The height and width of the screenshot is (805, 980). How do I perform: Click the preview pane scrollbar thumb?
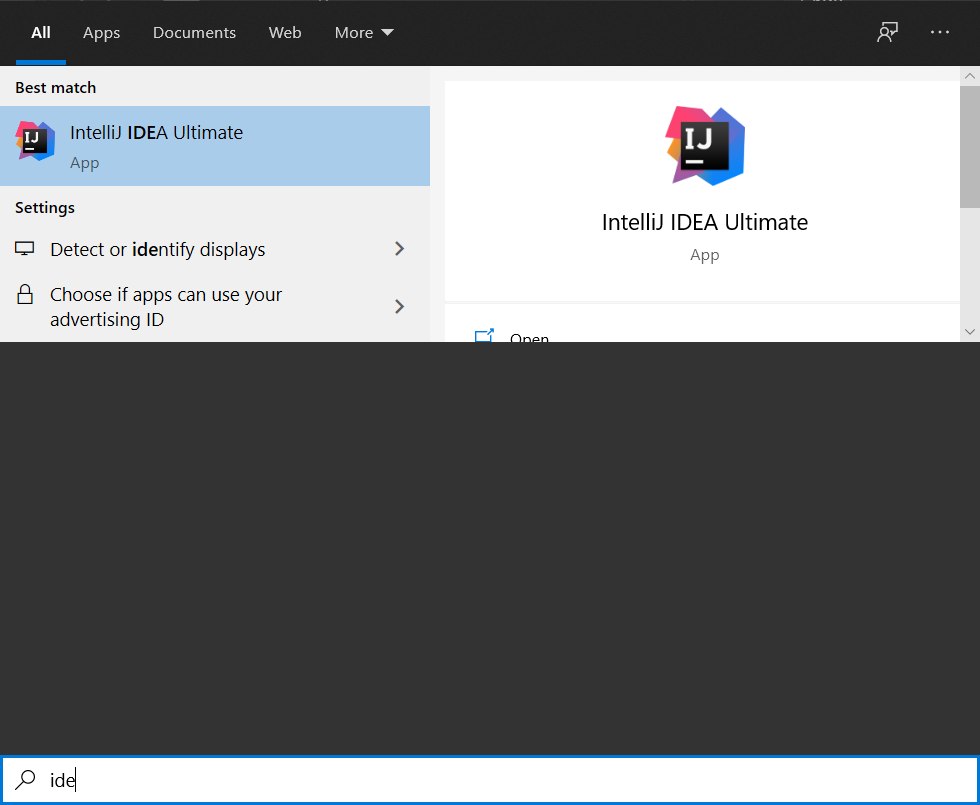970,147
